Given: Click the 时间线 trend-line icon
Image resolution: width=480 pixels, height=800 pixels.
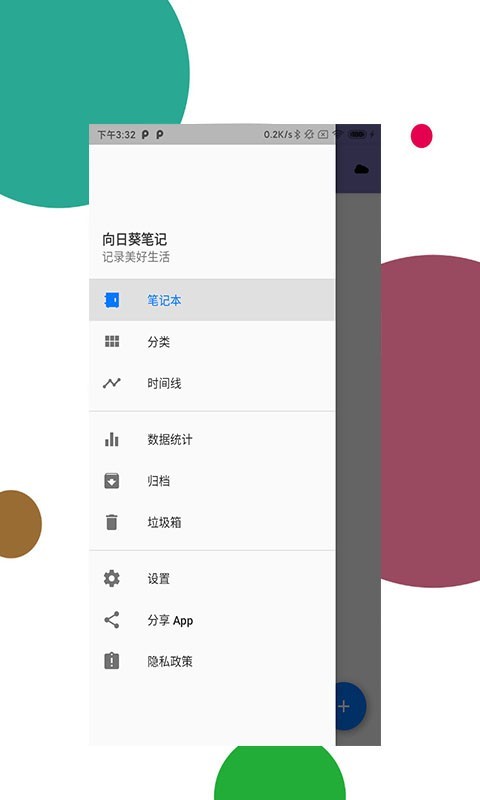Looking at the screenshot, I should [x=112, y=383].
